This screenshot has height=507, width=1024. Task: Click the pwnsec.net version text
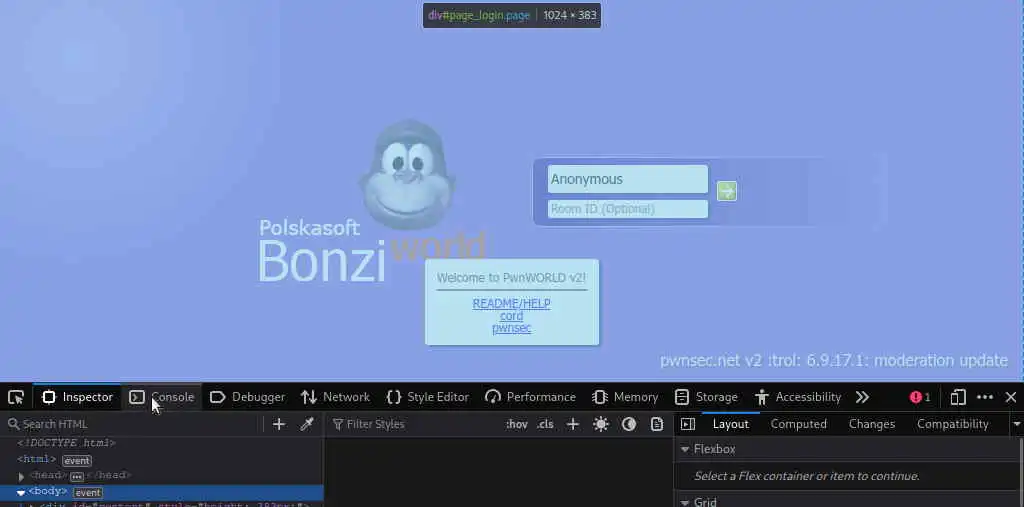click(x=834, y=361)
